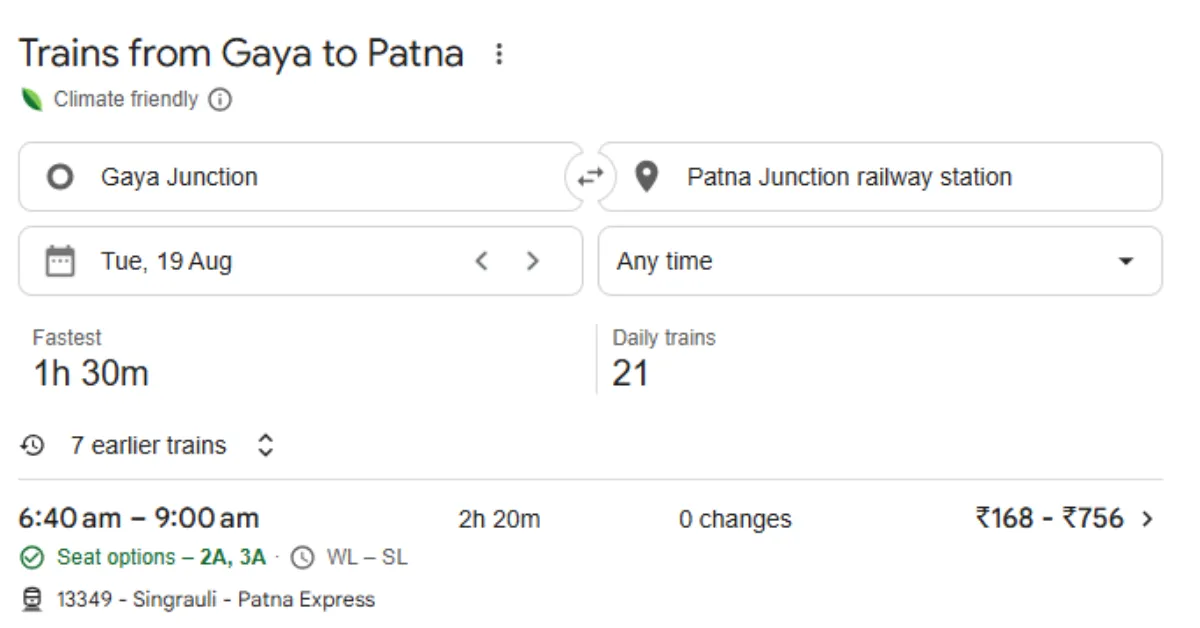Open 13349 Singrauli - Patna Express train

216,600
